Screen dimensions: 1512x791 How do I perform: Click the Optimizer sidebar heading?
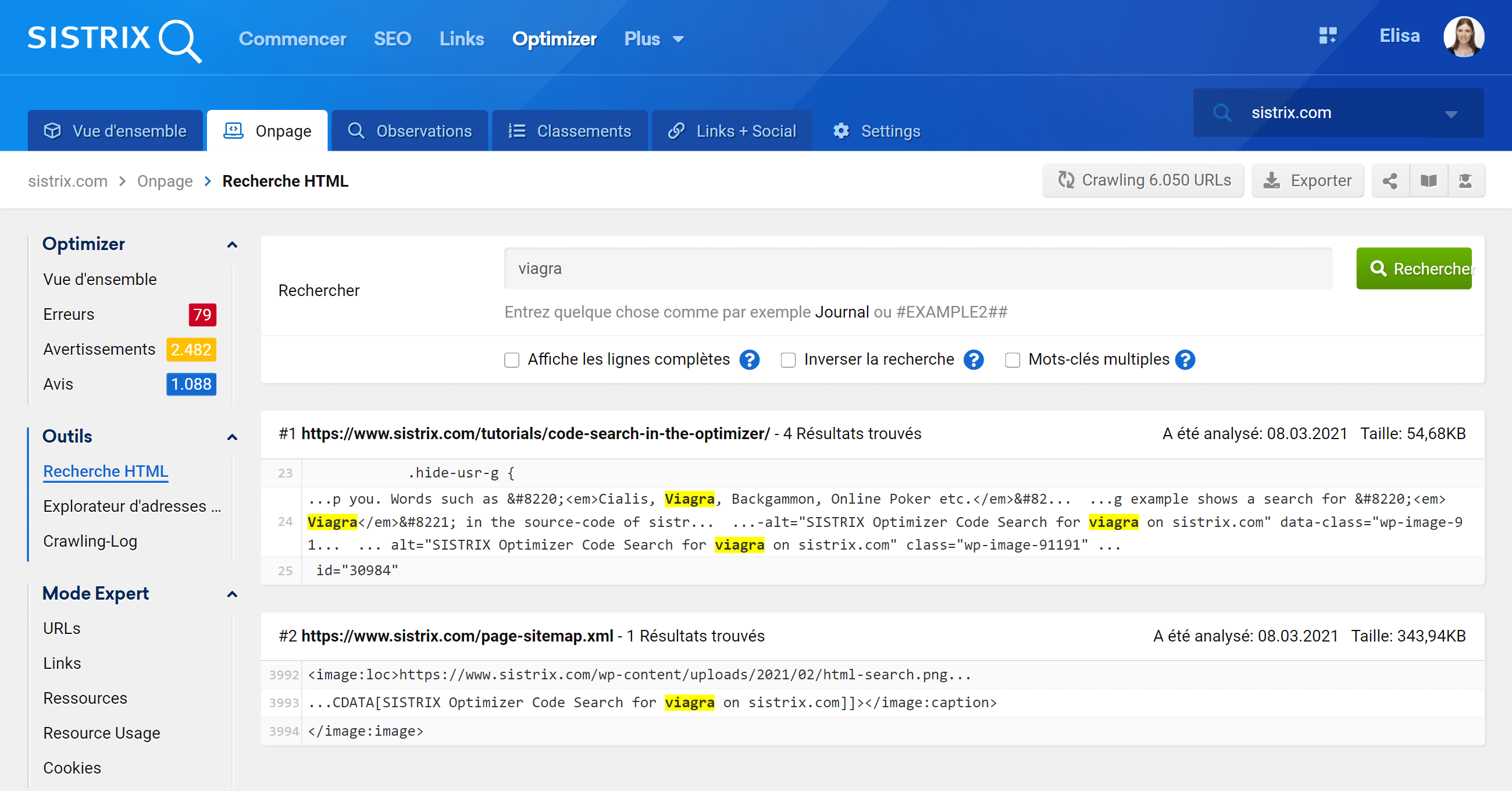click(x=83, y=244)
